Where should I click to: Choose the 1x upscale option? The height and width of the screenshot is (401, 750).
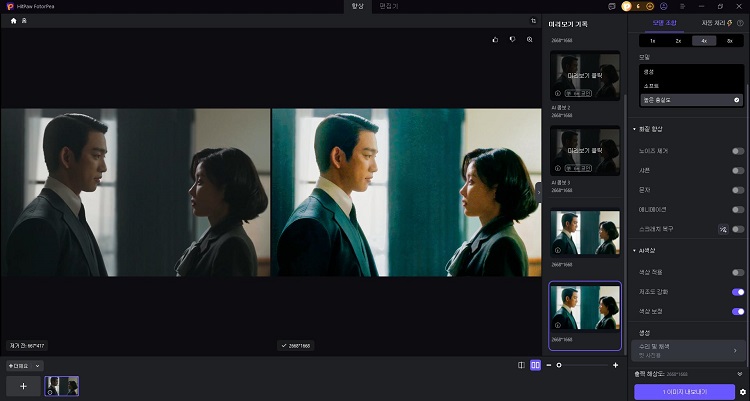pyautogui.click(x=652, y=41)
